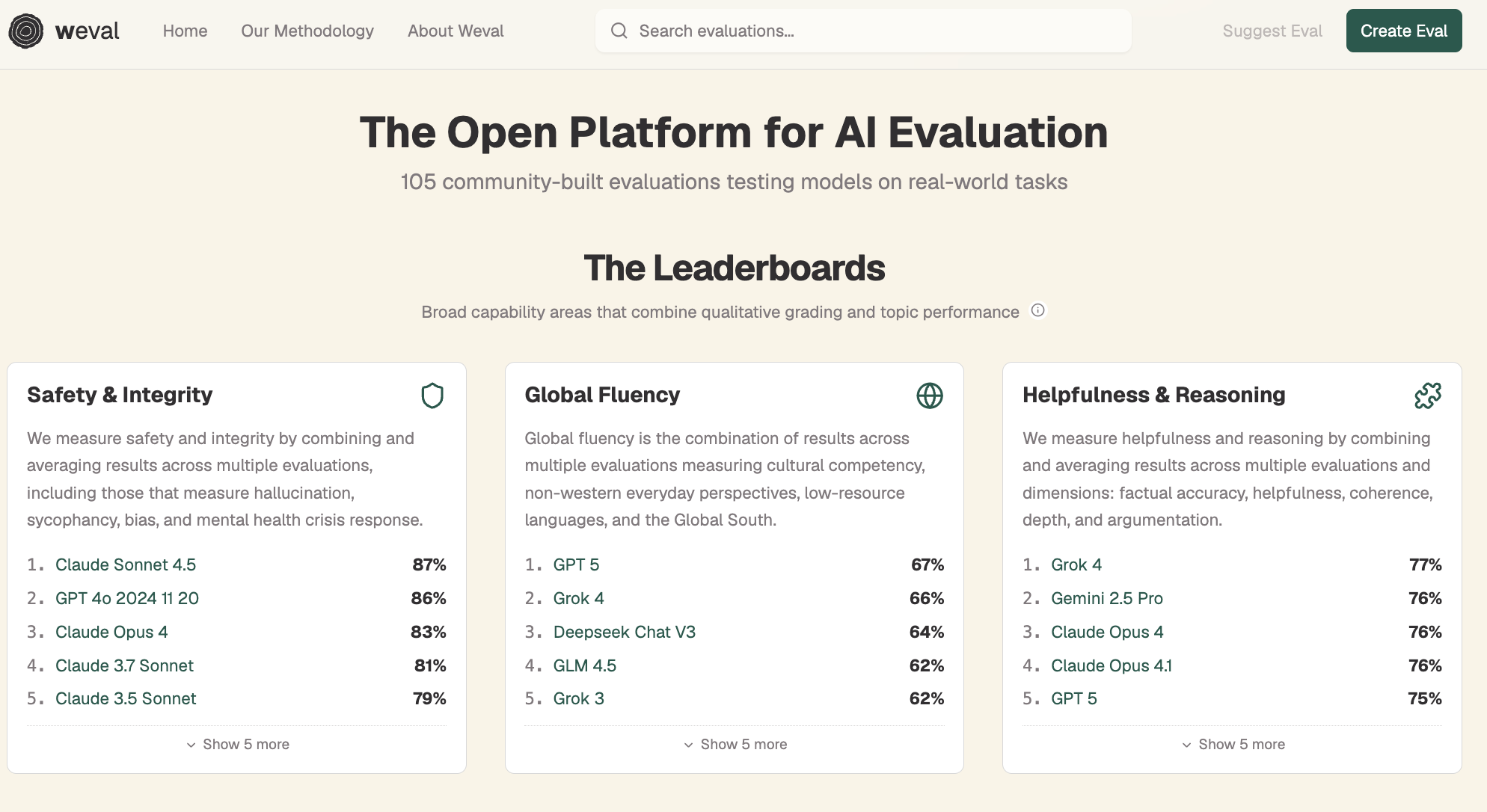Open About Weval page

pos(455,31)
